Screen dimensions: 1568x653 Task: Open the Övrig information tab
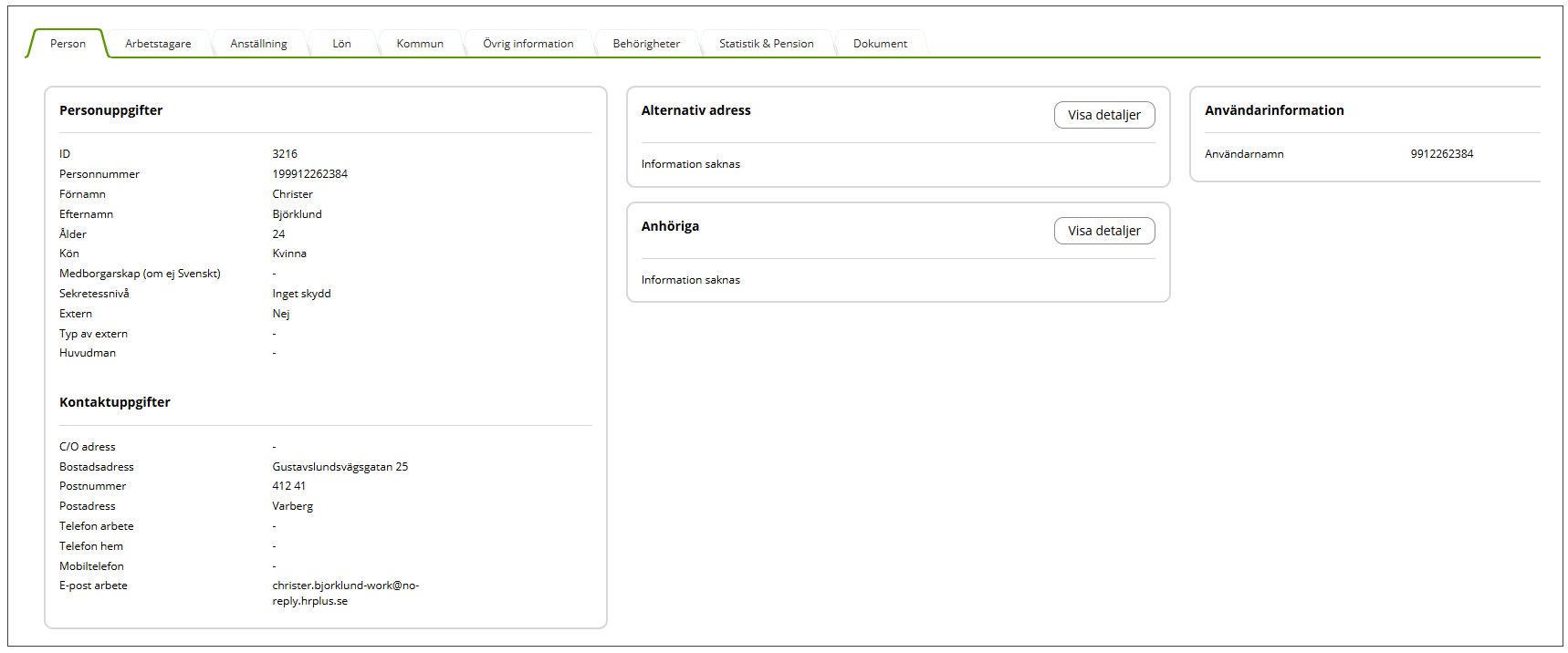[528, 44]
